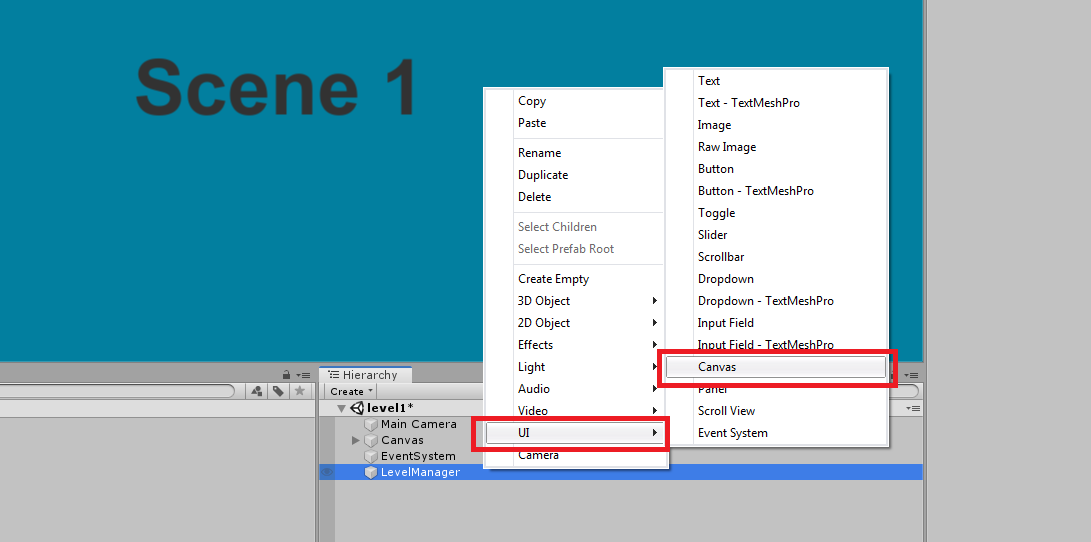The height and width of the screenshot is (542, 1091).
Task: Toggle the left panel lock icon
Action: [x=287, y=374]
